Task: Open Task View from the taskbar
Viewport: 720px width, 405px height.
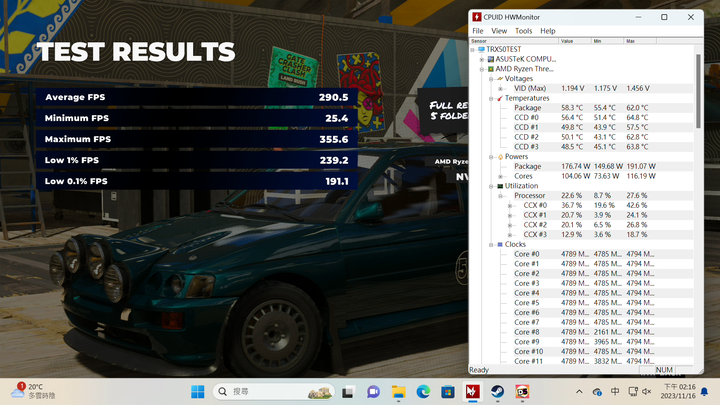Action: 348,392
